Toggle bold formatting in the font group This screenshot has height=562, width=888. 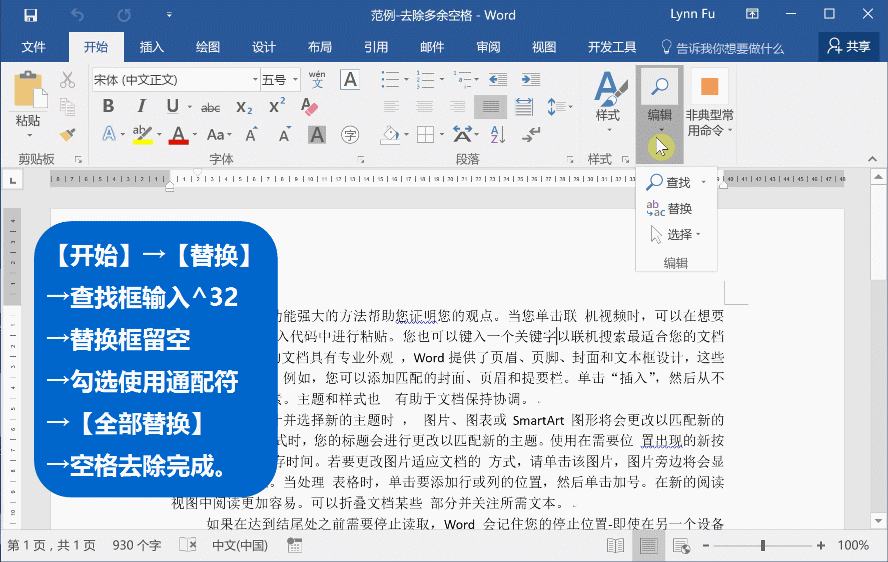108,107
